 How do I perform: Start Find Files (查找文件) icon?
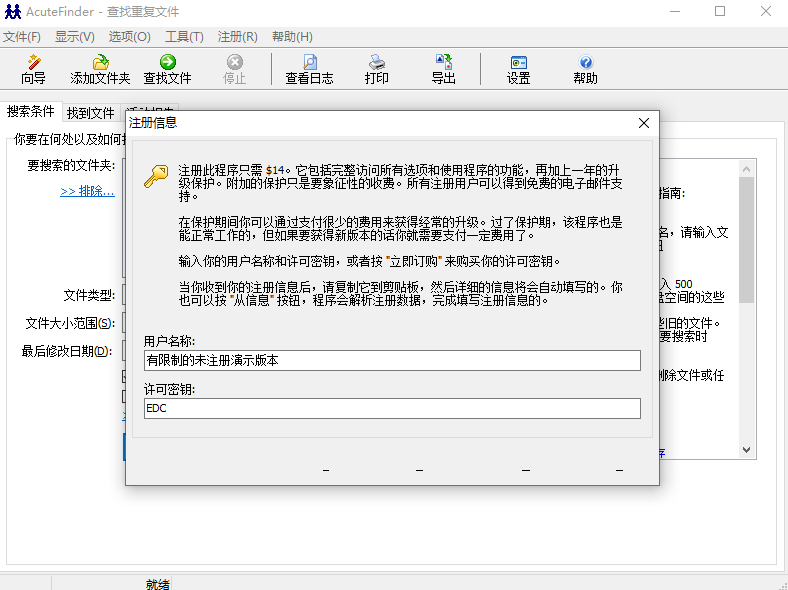[x=167, y=62]
